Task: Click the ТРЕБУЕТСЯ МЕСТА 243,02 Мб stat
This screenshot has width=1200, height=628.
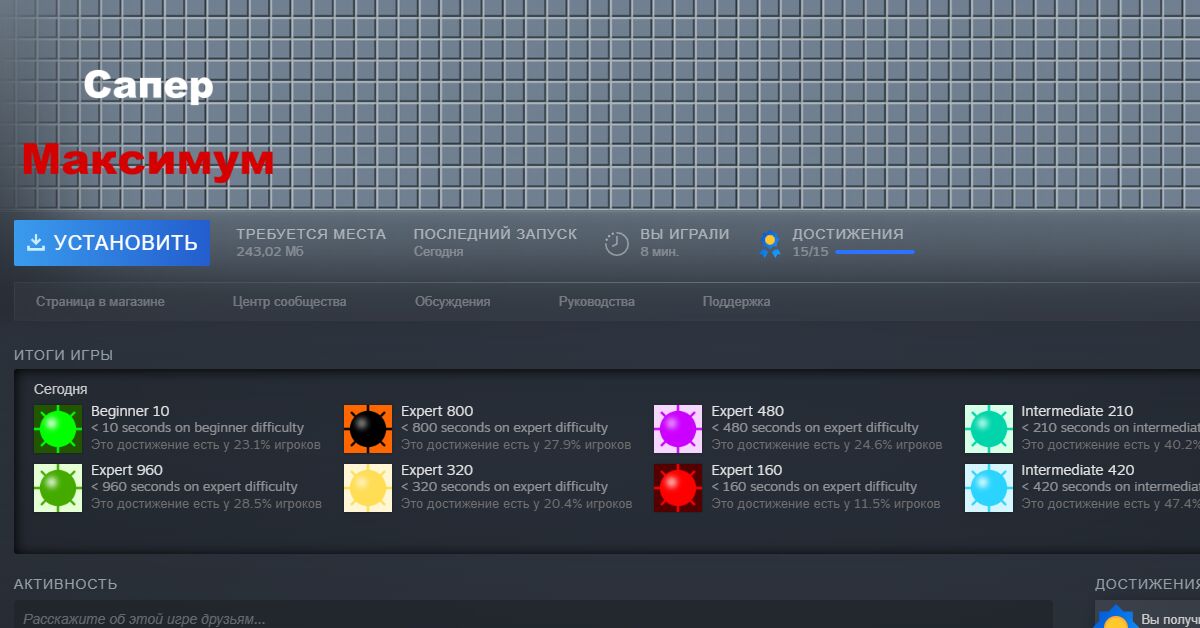Action: [311, 242]
